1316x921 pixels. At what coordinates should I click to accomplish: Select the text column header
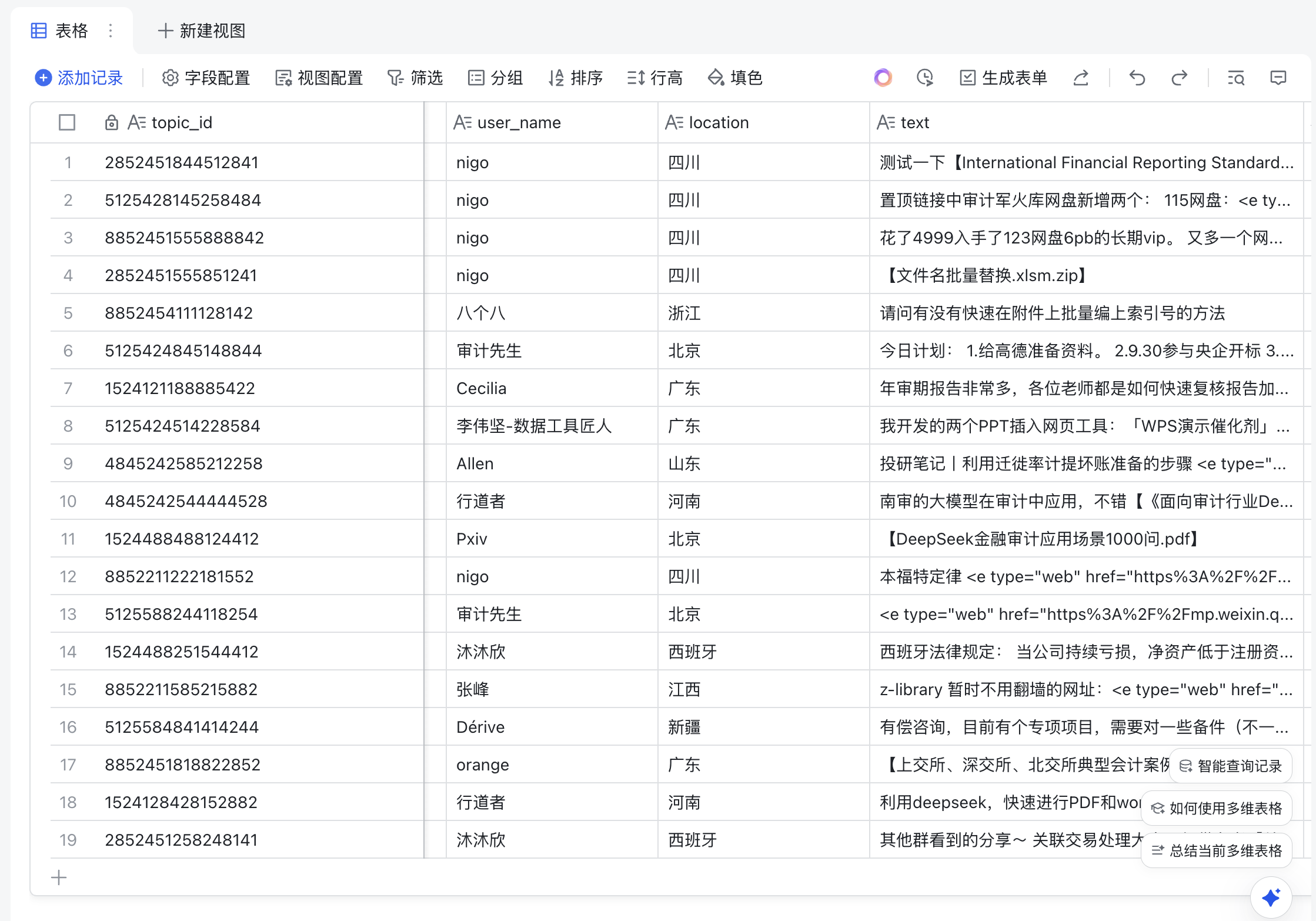point(1087,122)
